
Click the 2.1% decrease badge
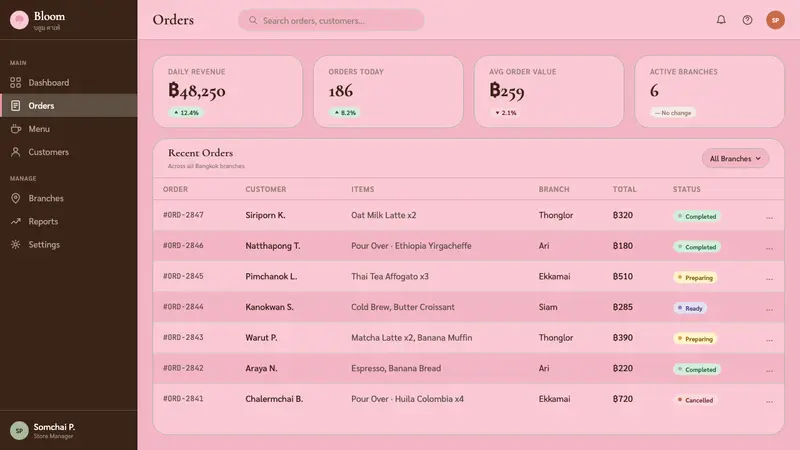(x=506, y=113)
